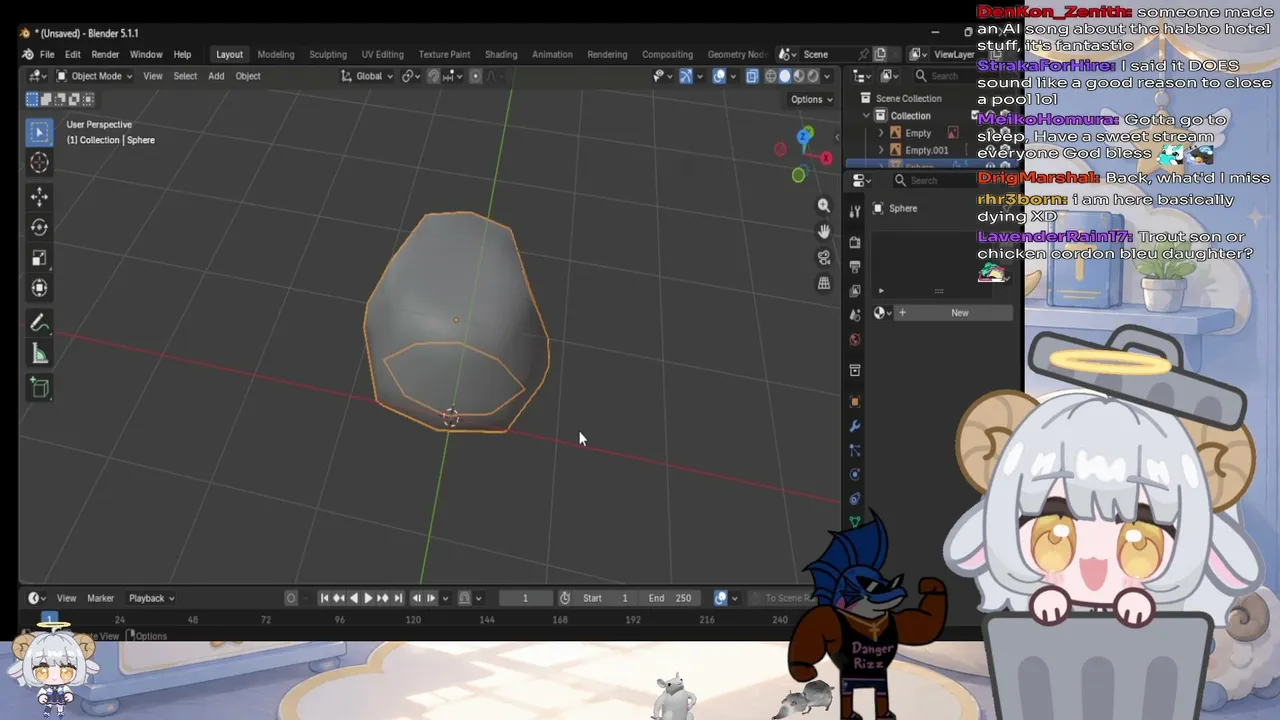Toggle proportional editing
Viewport: 1280px width, 720px height.
point(475,76)
